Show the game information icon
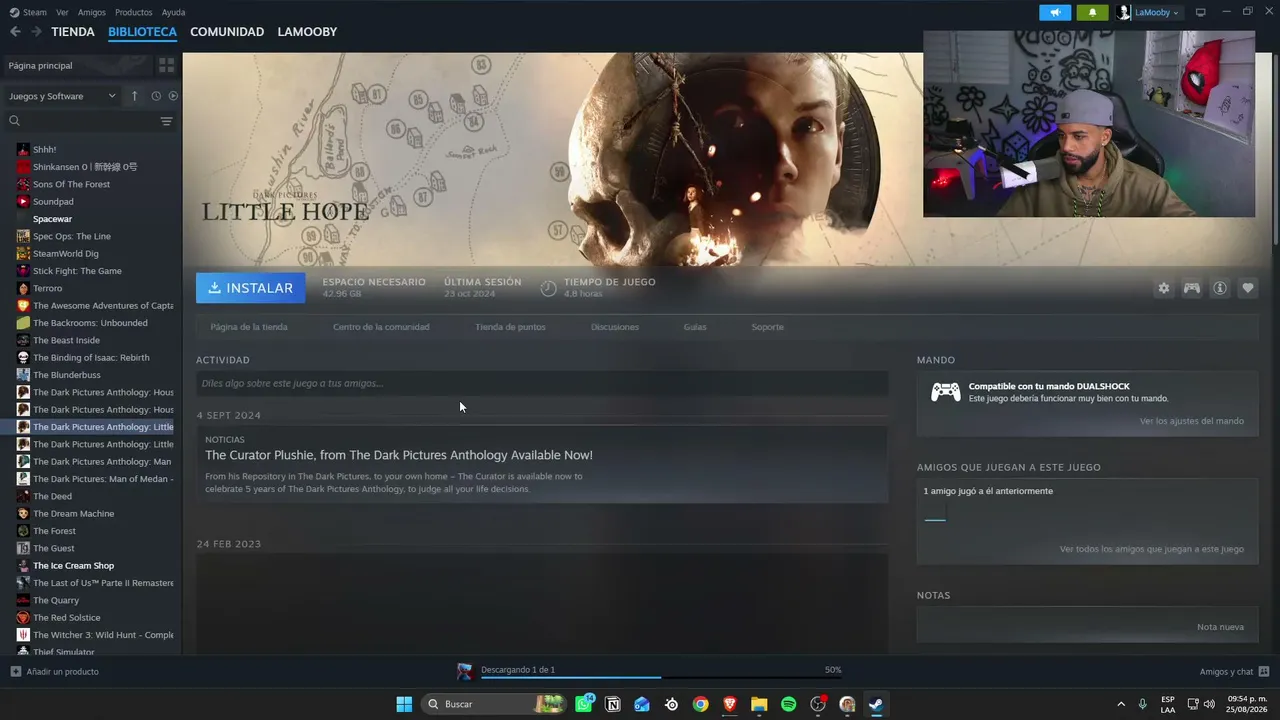 coord(1220,288)
